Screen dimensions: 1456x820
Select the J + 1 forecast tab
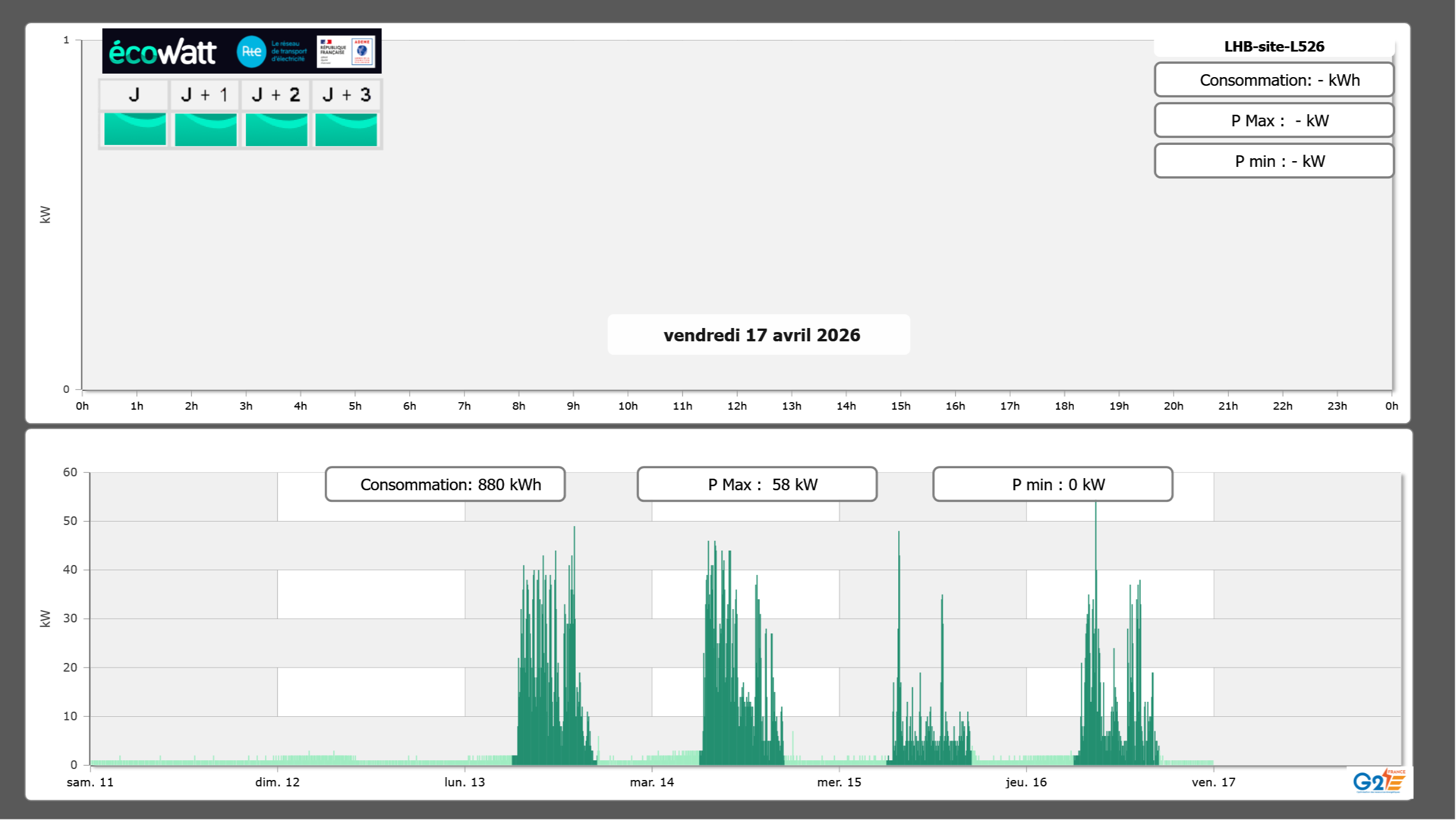tap(205, 94)
